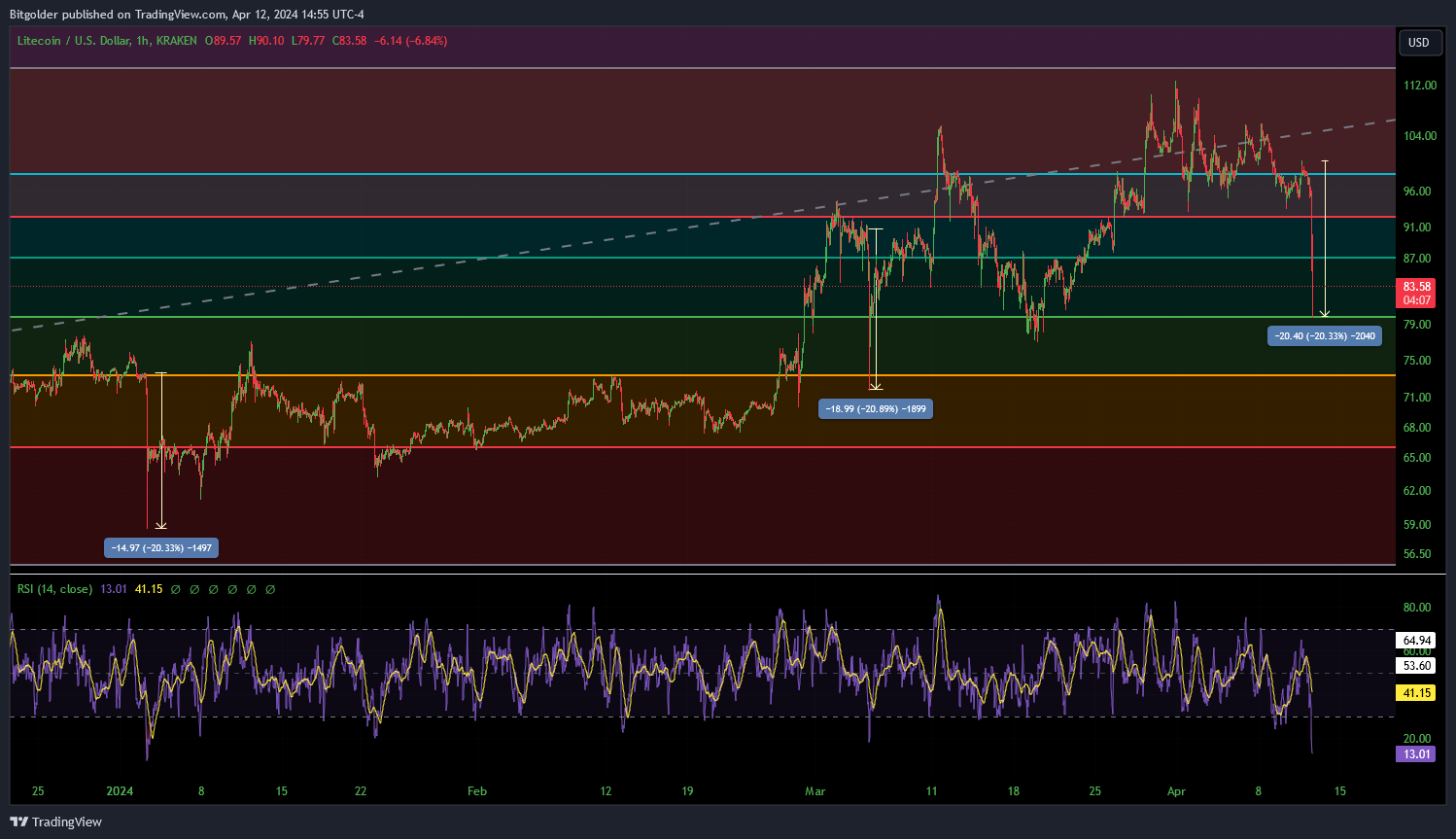Click the 75.00 price axis label
Image resolution: width=1456 pixels, height=839 pixels.
[1417, 361]
